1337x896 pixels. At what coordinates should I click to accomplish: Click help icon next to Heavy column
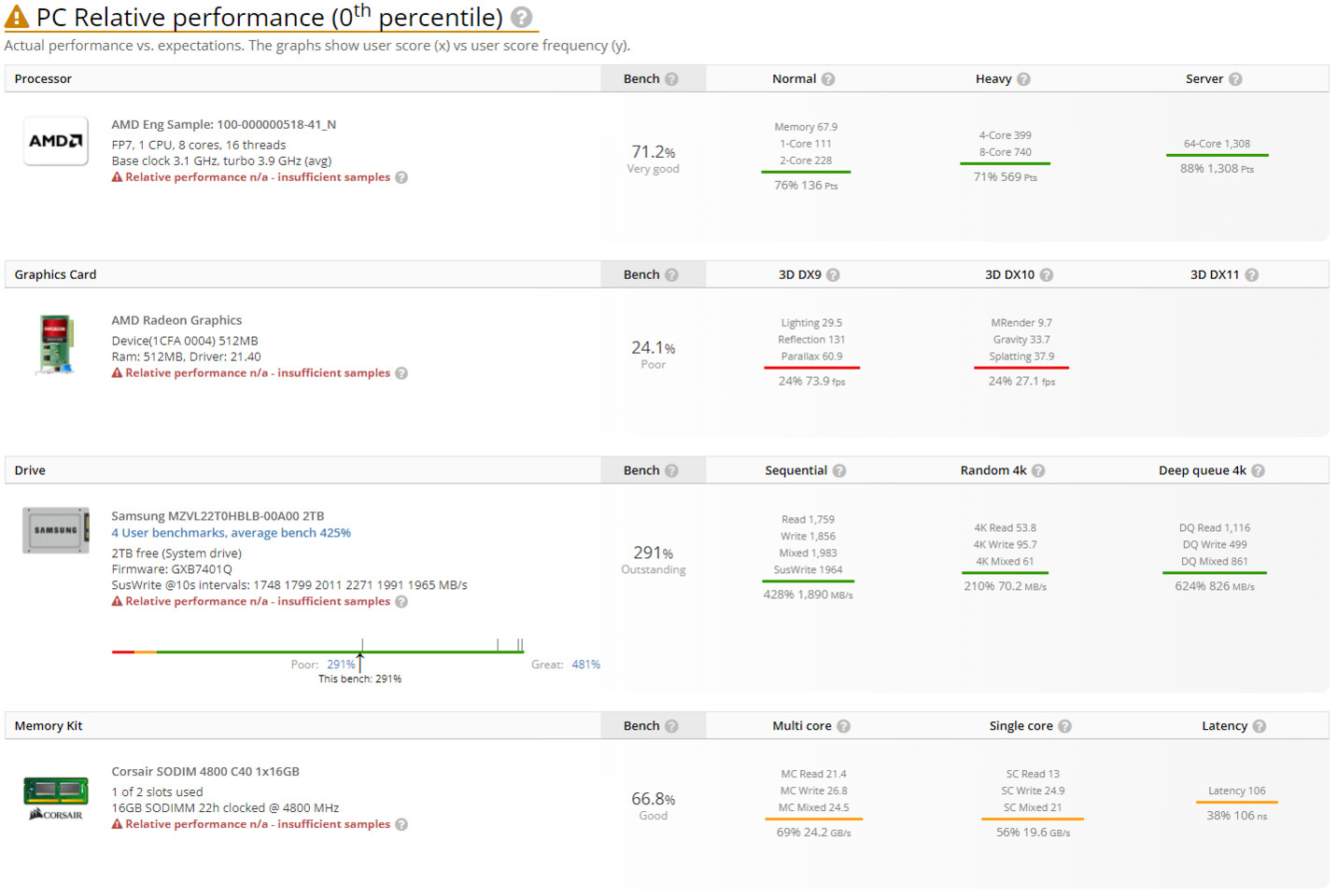pos(1023,79)
